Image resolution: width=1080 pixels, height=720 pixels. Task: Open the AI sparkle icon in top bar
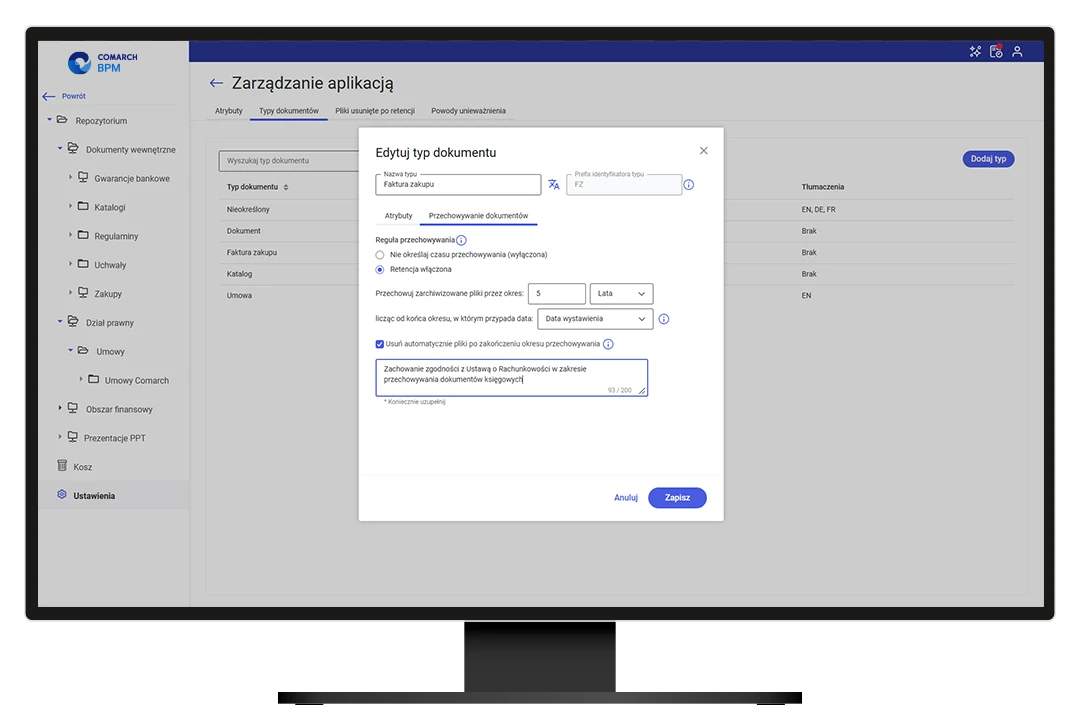pos(975,52)
